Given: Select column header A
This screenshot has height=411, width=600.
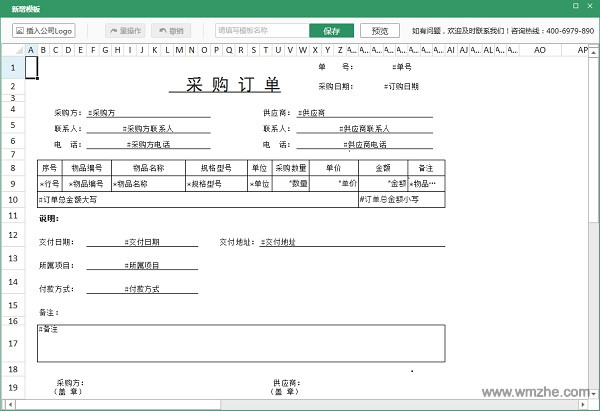Looking at the screenshot, I should point(31,50).
